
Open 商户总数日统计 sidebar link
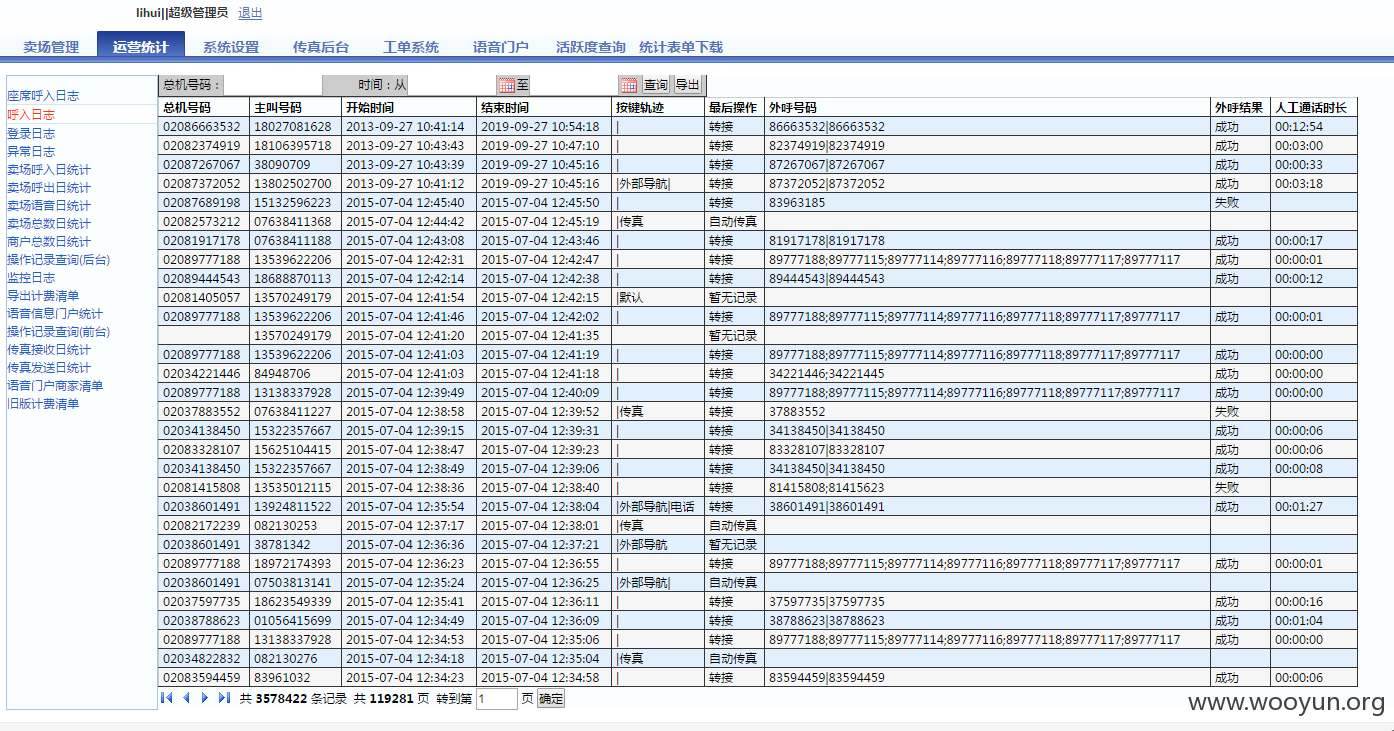[49, 241]
